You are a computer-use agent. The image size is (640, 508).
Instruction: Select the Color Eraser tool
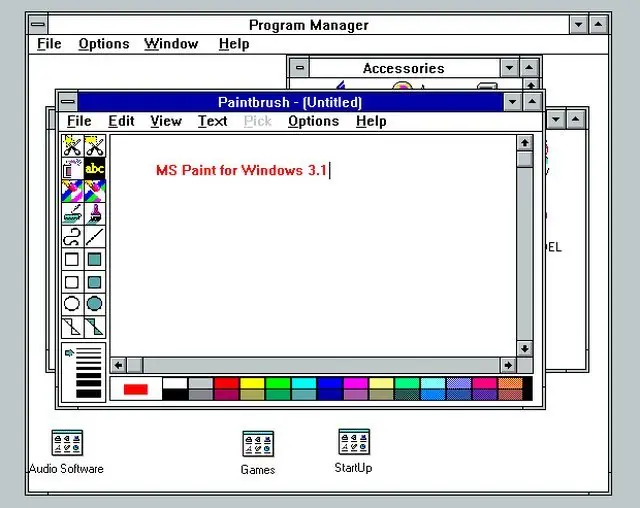(x=72, y=191)
